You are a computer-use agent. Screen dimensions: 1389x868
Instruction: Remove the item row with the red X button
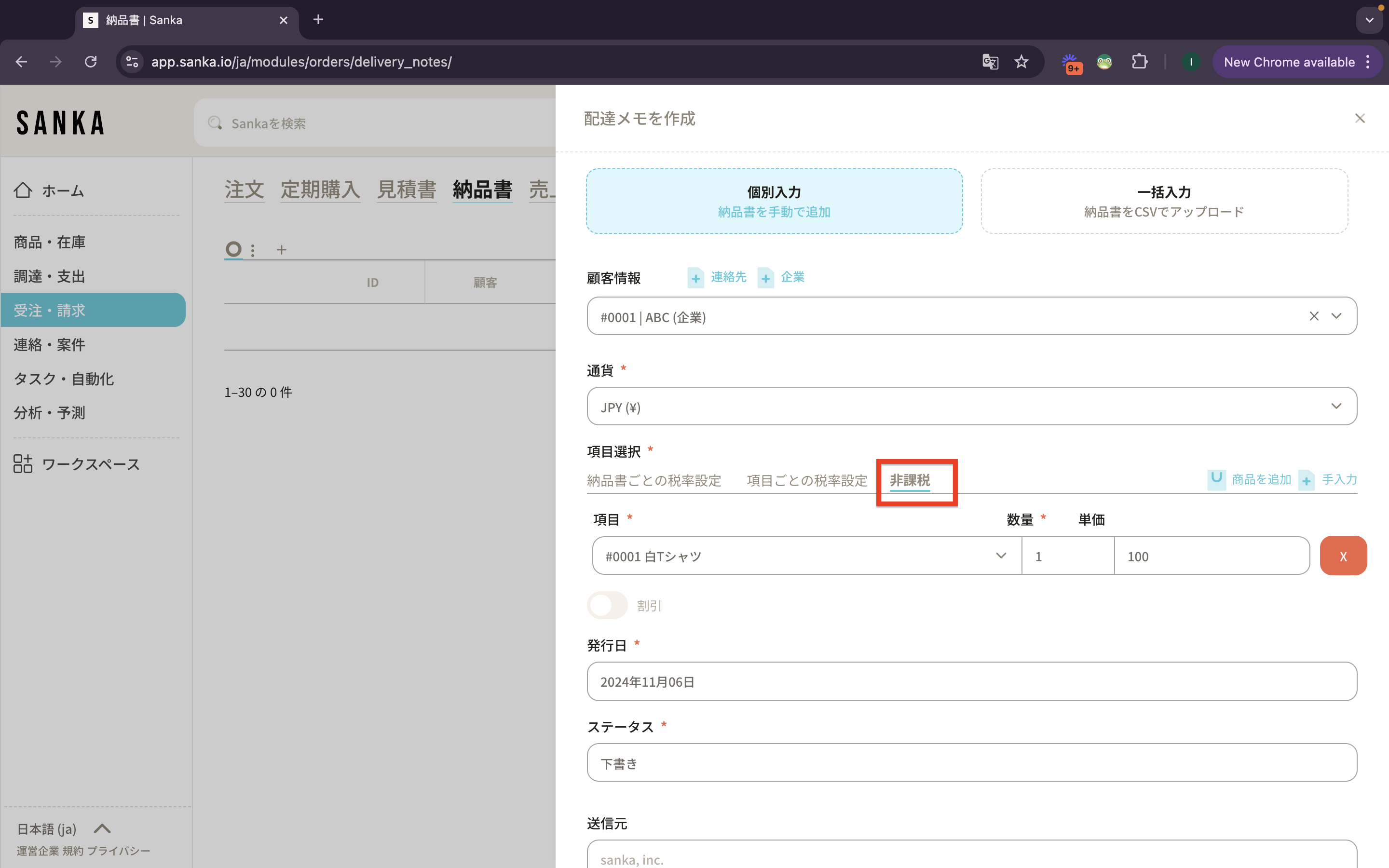pyautogui.click(x=1343, y=556)
